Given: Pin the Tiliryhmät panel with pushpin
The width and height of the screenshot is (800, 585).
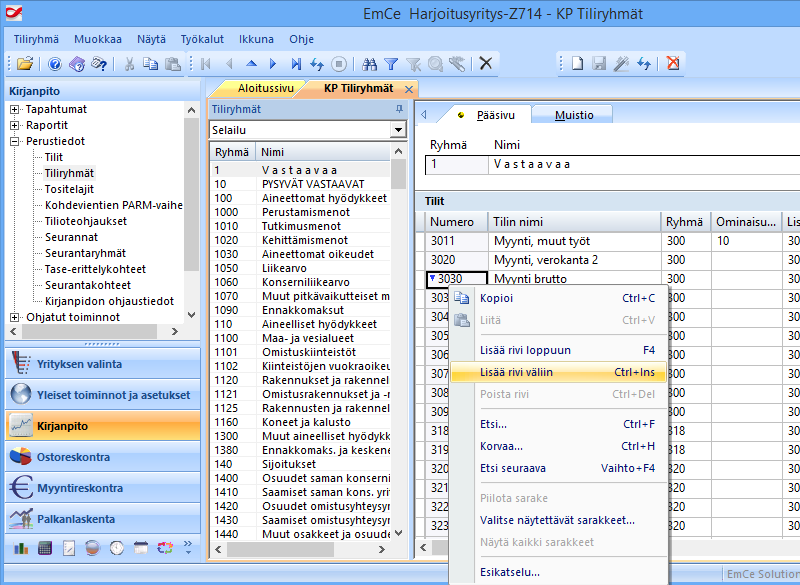Looking at the screenshot, I should [399, 109].
